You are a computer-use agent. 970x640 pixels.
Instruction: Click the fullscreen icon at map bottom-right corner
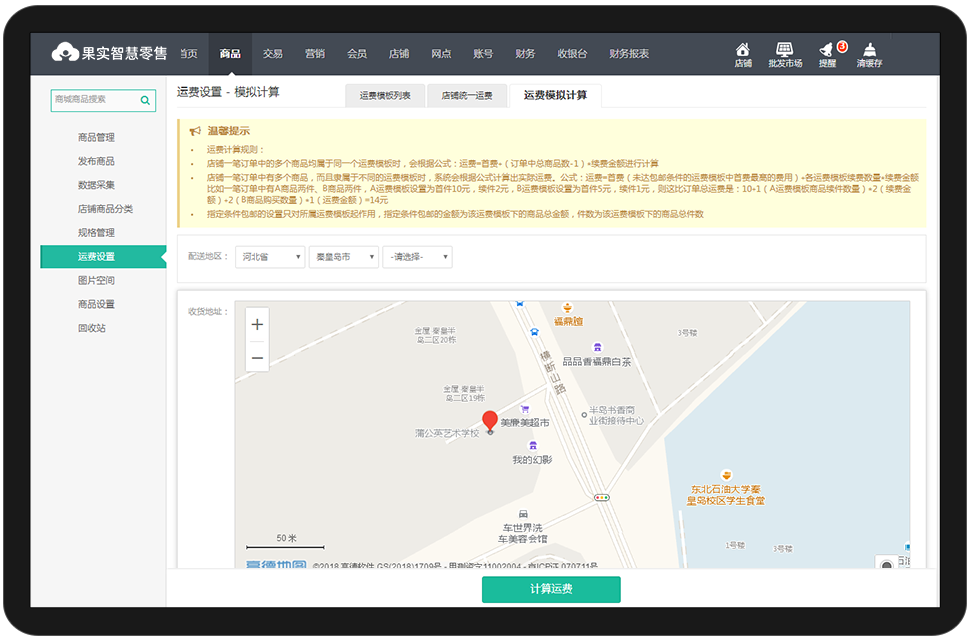886,563
